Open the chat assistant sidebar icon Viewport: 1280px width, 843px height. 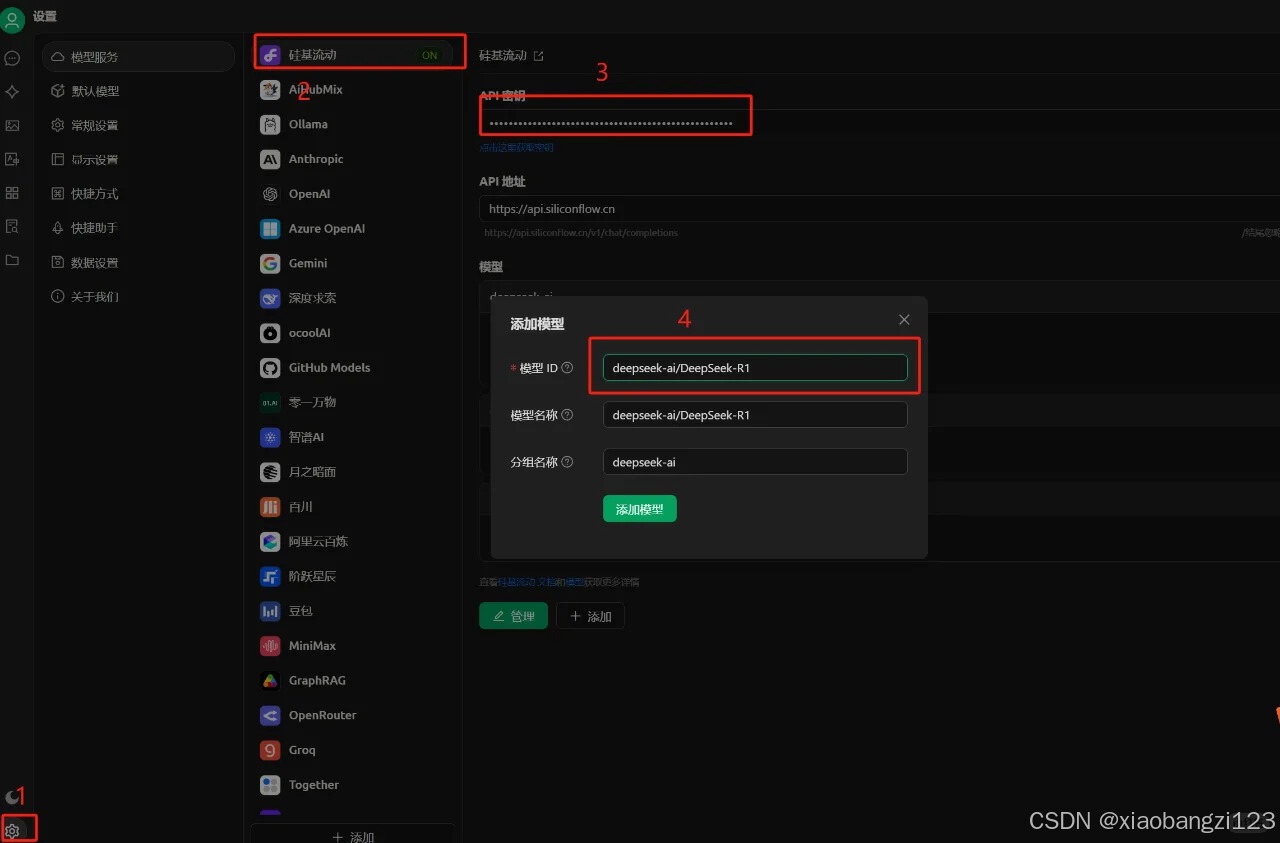(x=12, y=58)
